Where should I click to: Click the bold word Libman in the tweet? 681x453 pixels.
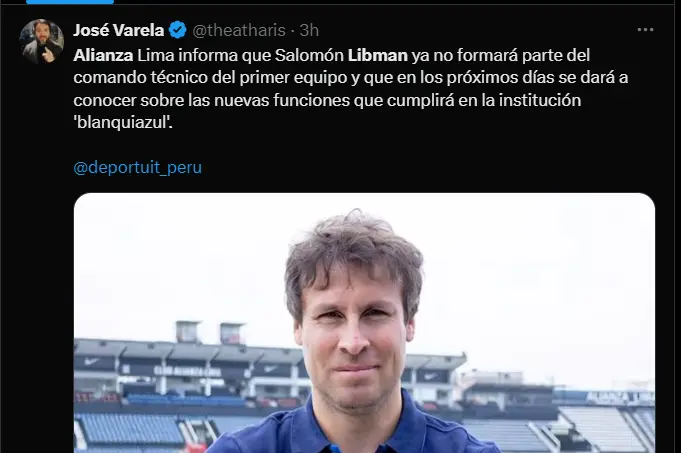(378, 55)
